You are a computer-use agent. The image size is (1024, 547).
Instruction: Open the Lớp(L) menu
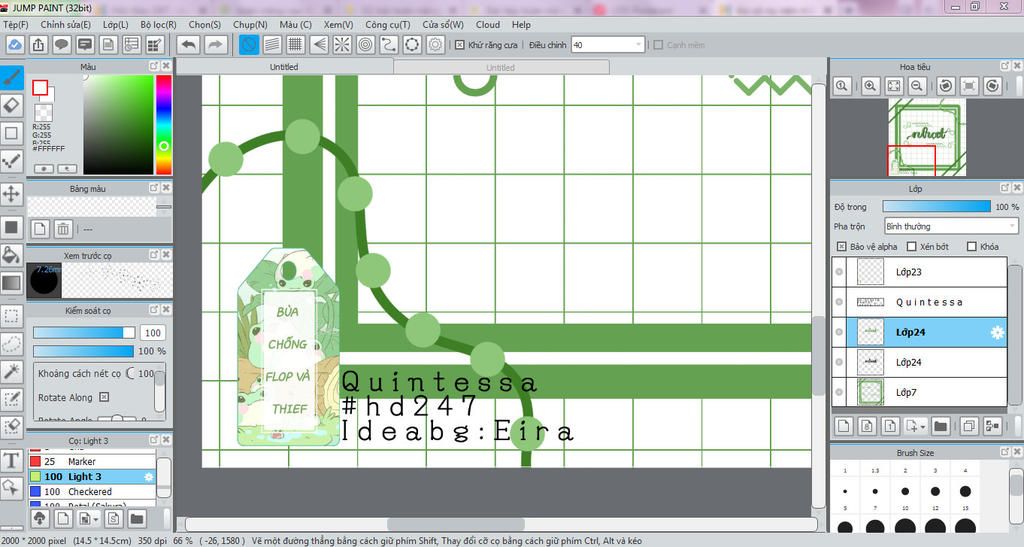pyautogui.click(x=116, y=25)
